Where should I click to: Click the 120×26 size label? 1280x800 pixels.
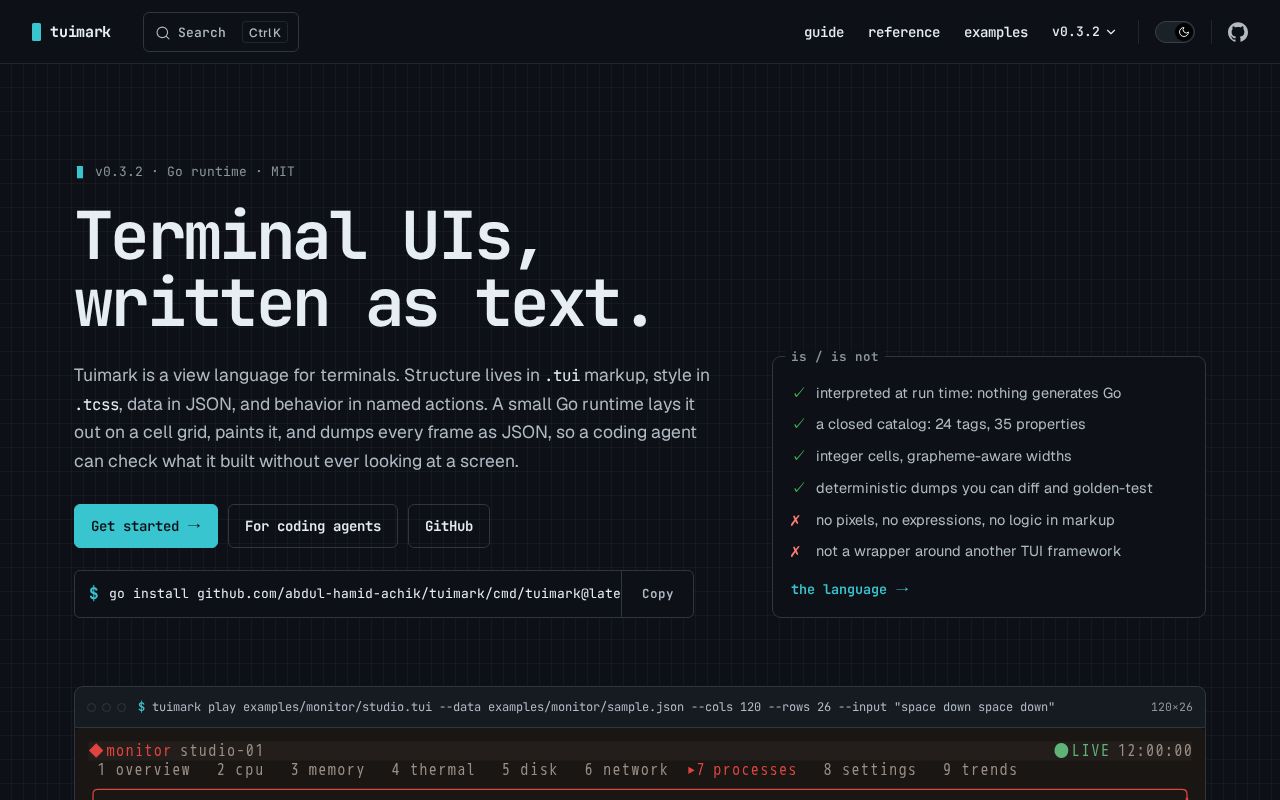1171,707
